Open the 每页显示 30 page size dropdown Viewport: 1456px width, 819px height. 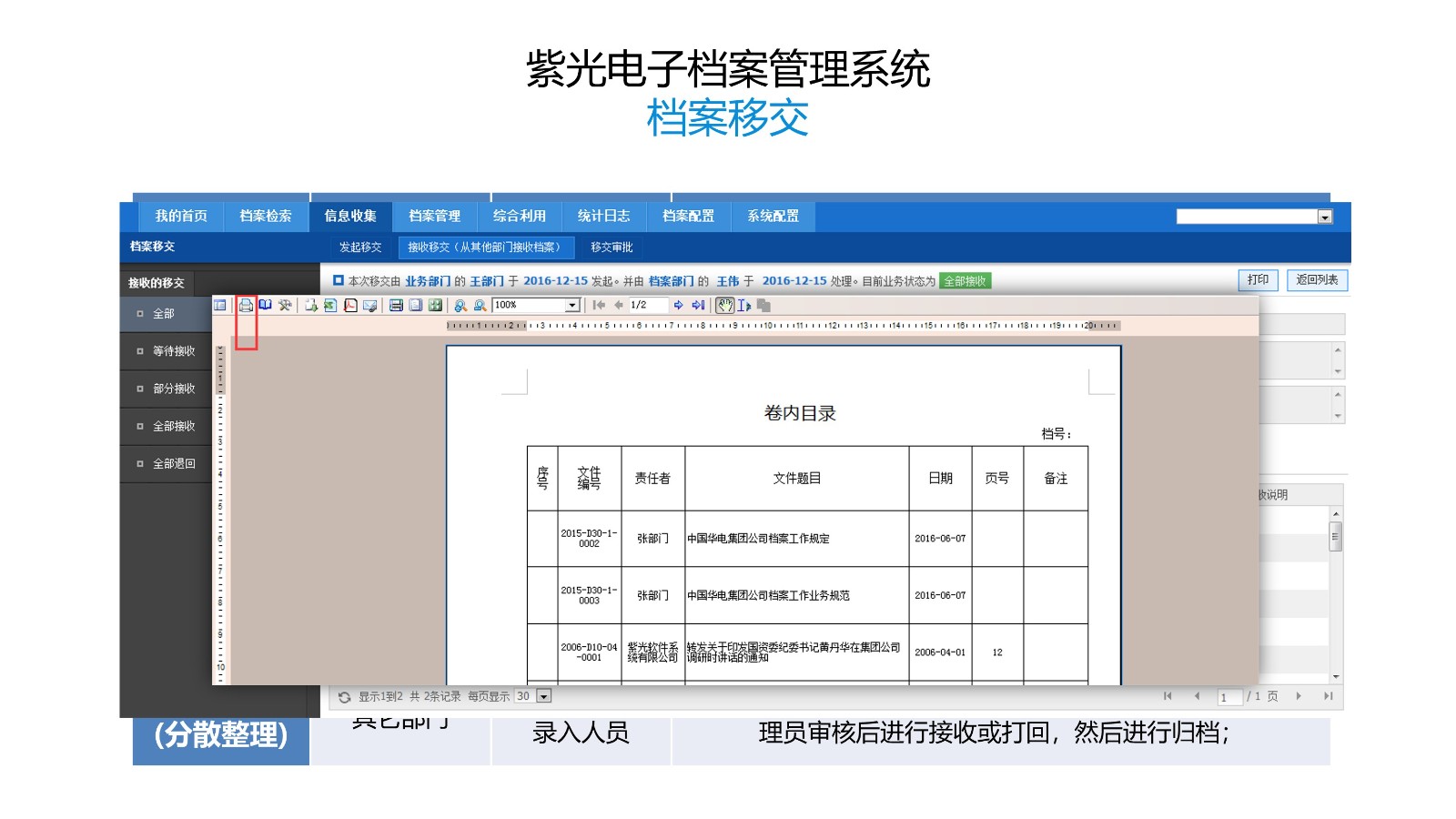pos(543,696)
